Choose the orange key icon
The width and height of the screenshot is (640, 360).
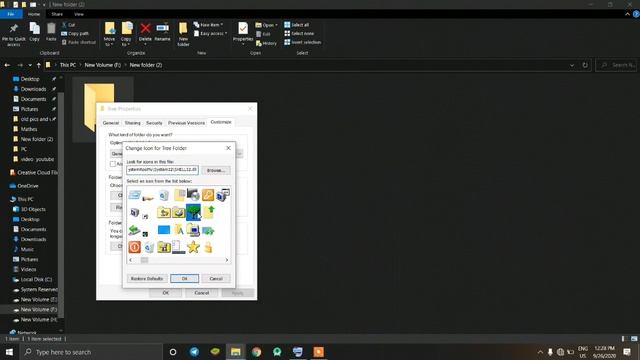(x=208, y=195)
